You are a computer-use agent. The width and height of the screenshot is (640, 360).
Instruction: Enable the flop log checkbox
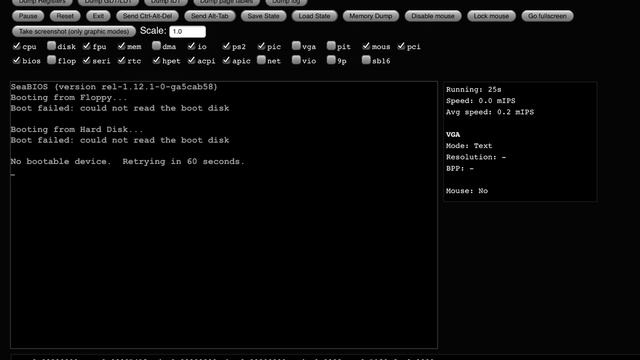tap(51, 60)
